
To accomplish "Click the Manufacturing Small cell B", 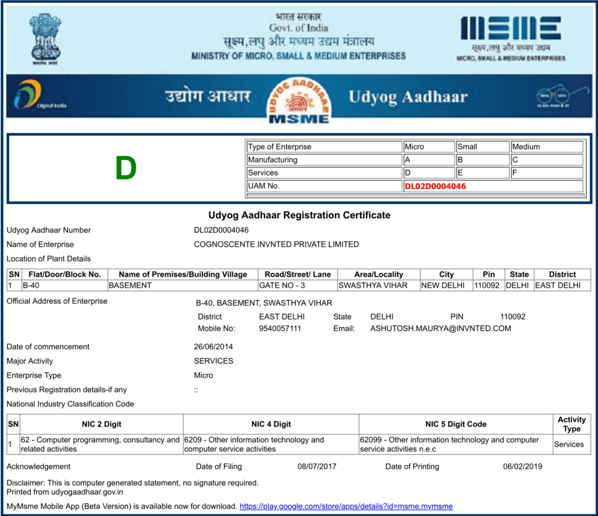I will [482, 160].
